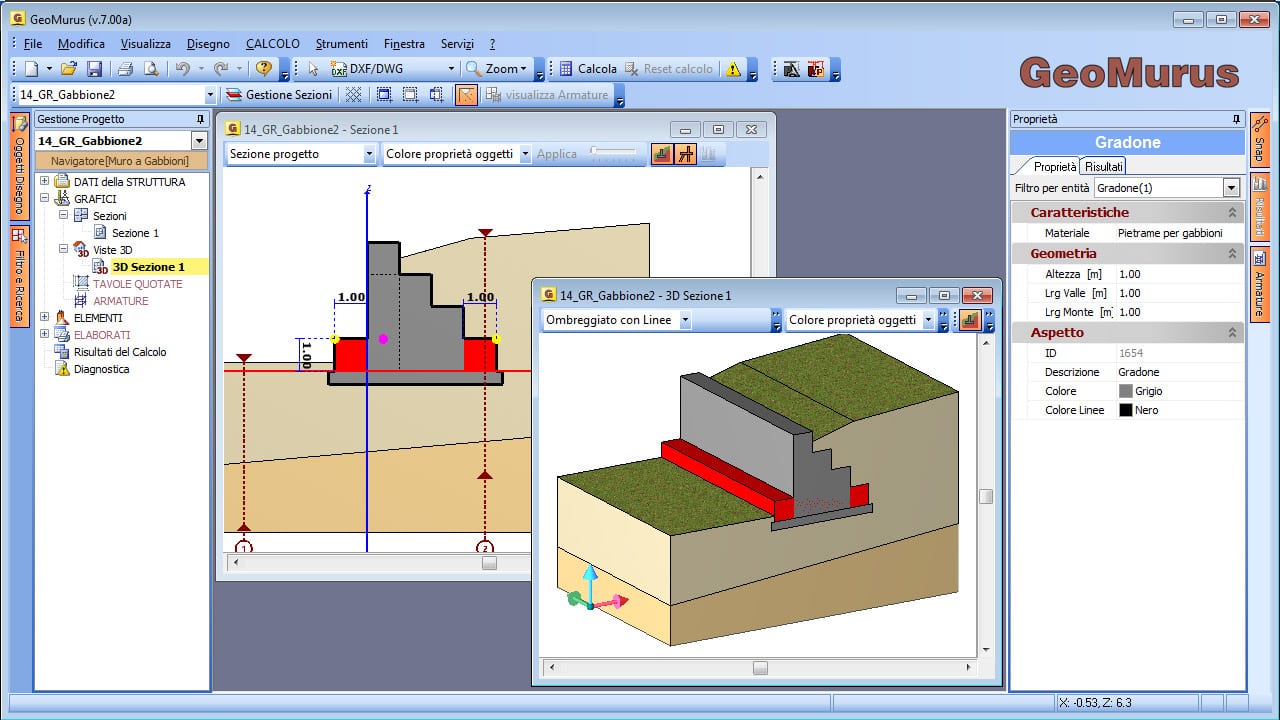Open the Visualizza menu
The image size is (1280, 720).
click(x=146, y=44)
